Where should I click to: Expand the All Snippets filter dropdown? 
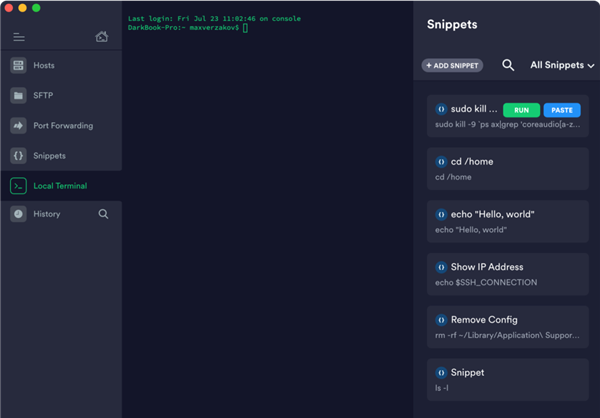pos(561,65)
